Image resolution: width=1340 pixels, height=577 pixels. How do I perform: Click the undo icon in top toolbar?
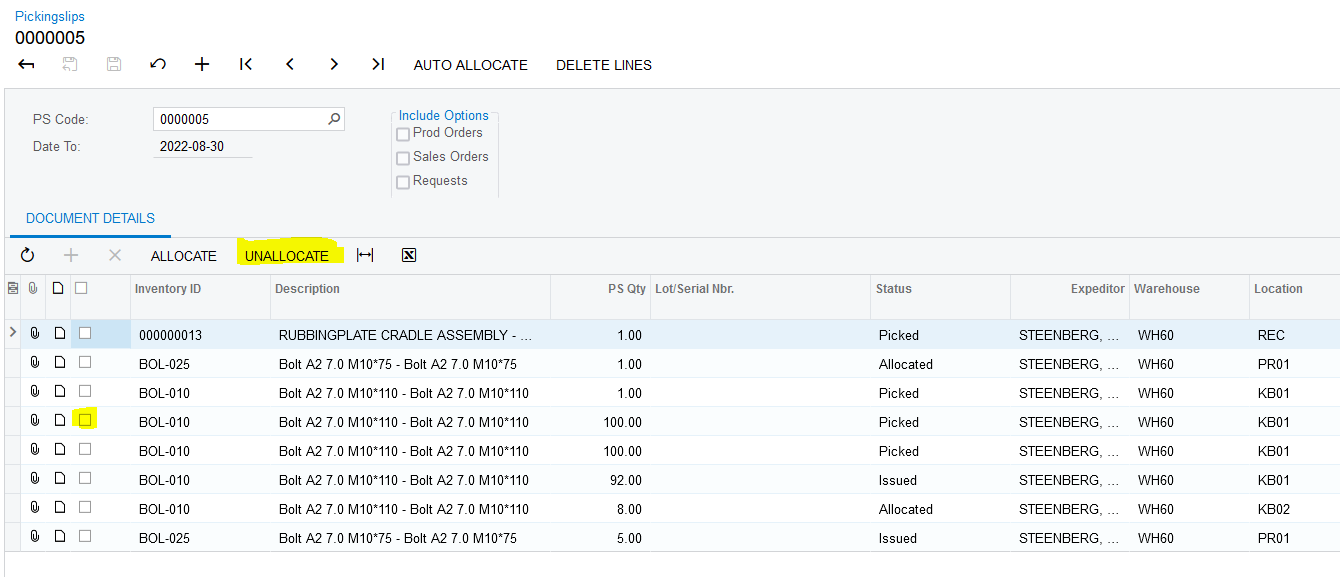(x=157, y=65)
